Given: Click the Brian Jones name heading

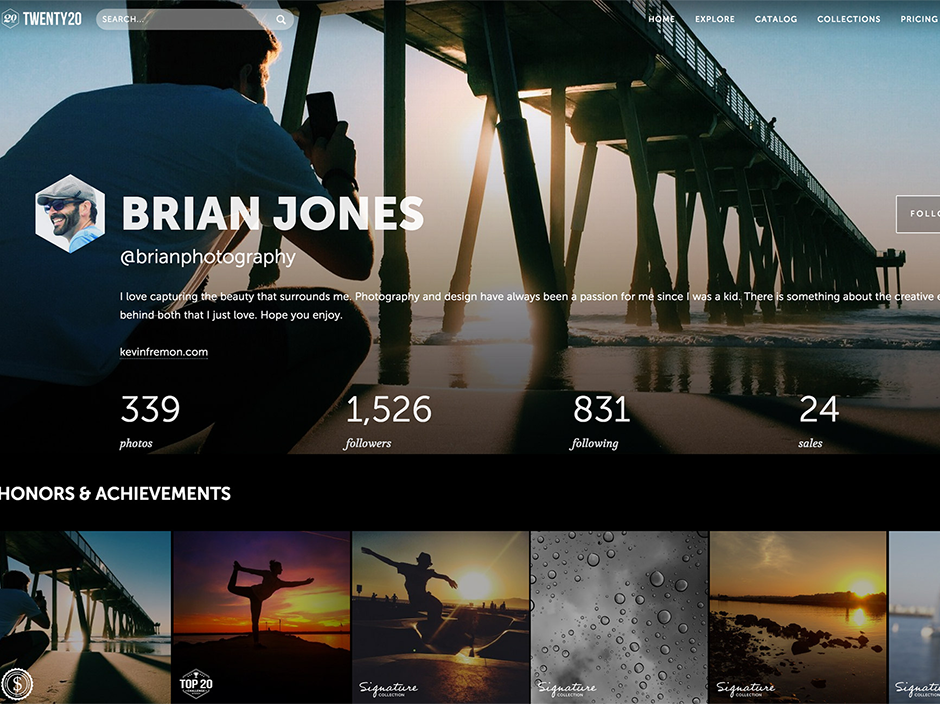Looking at the screenshot, I should pyautogui.click(x=273, y=213).
